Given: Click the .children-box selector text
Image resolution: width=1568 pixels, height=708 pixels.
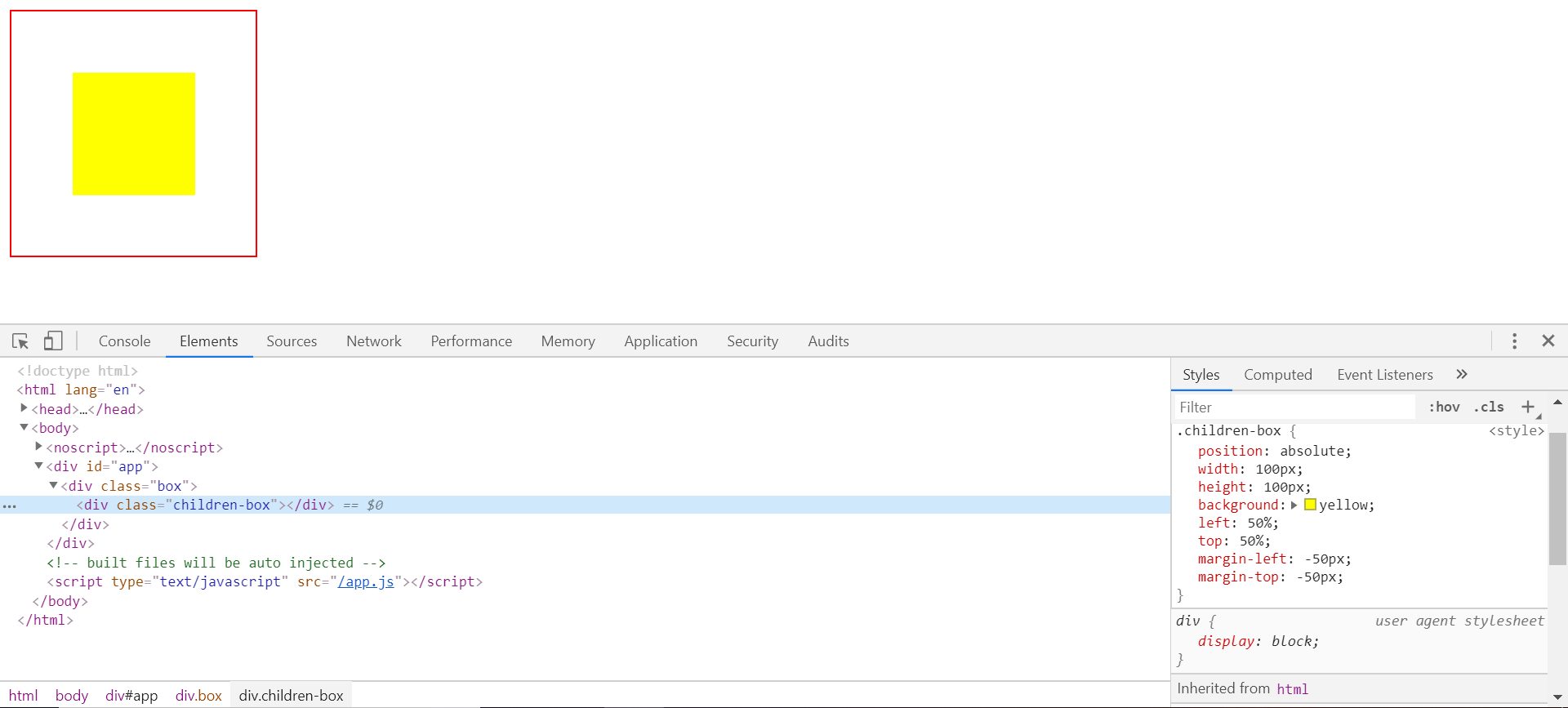Looking at the screenshot, I should [1229, 430].
